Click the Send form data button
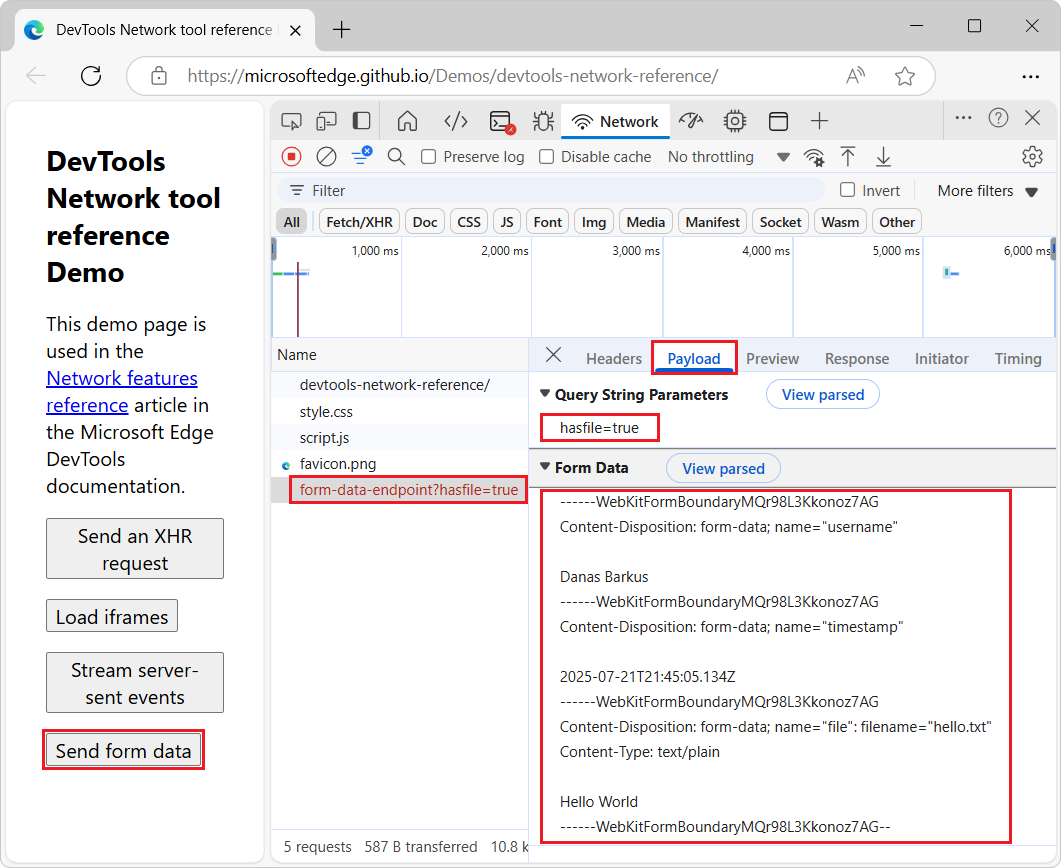 pyautogui.click(x=123, y=749)
